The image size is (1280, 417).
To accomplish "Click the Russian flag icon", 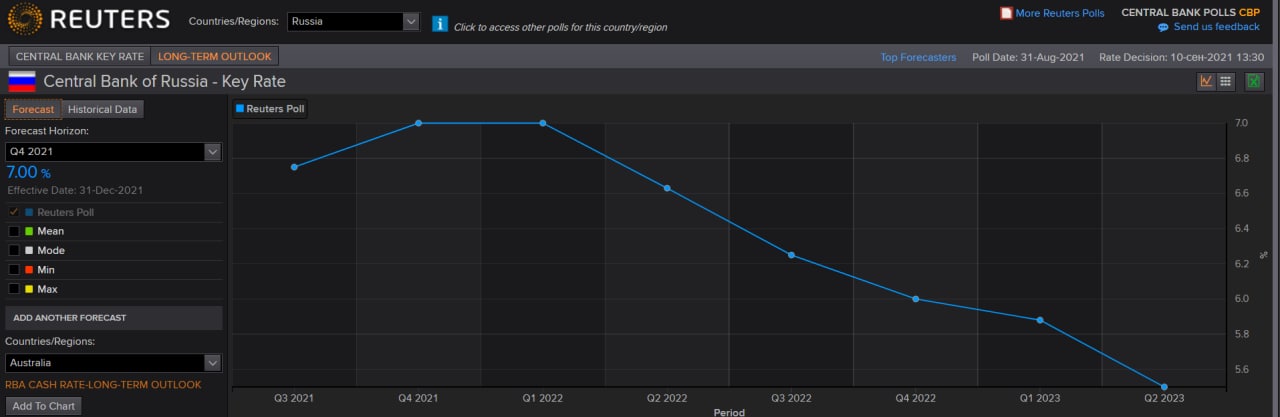I will [22, 82].
